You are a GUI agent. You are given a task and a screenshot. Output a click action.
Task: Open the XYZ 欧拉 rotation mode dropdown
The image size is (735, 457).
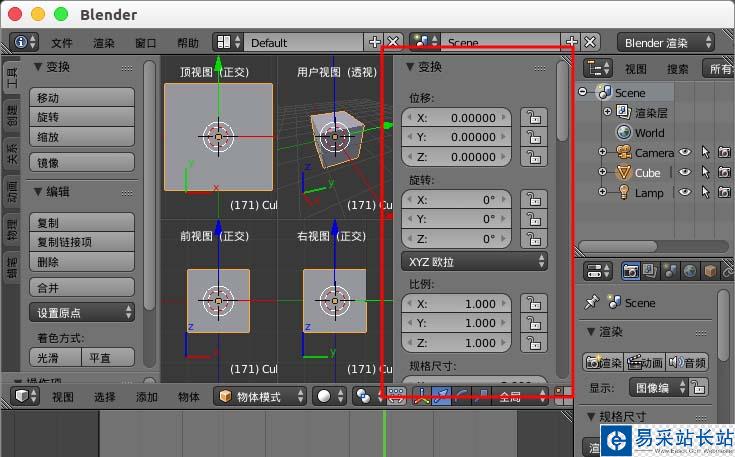474,262
